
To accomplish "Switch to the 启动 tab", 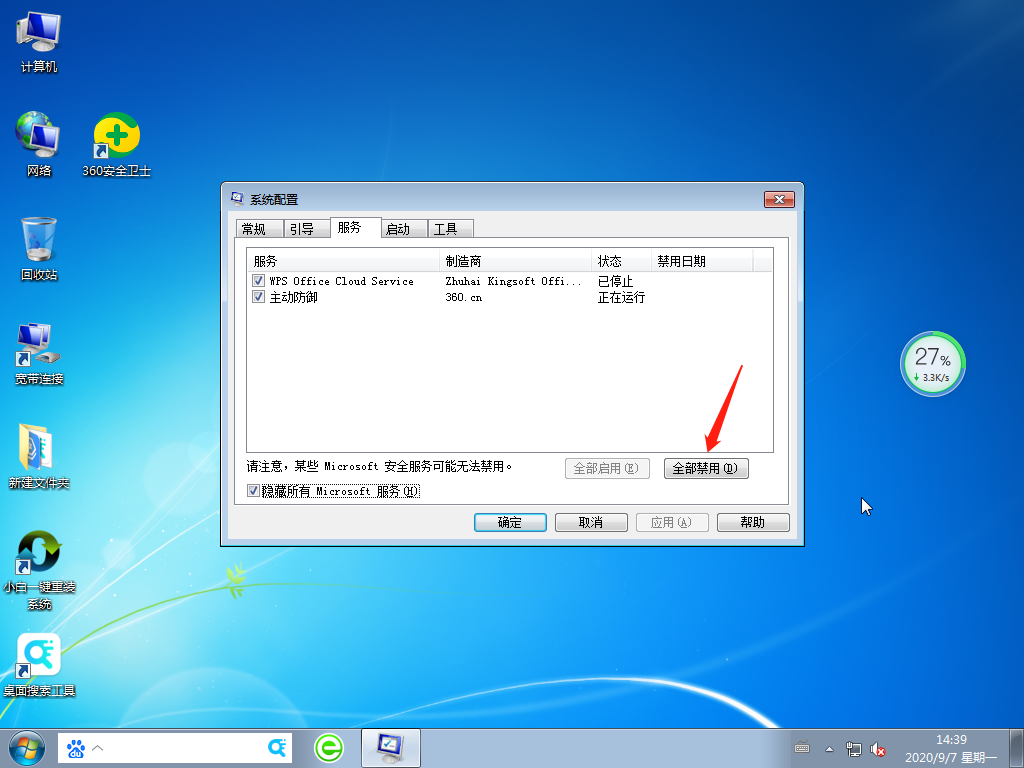I will click(401, 228).
